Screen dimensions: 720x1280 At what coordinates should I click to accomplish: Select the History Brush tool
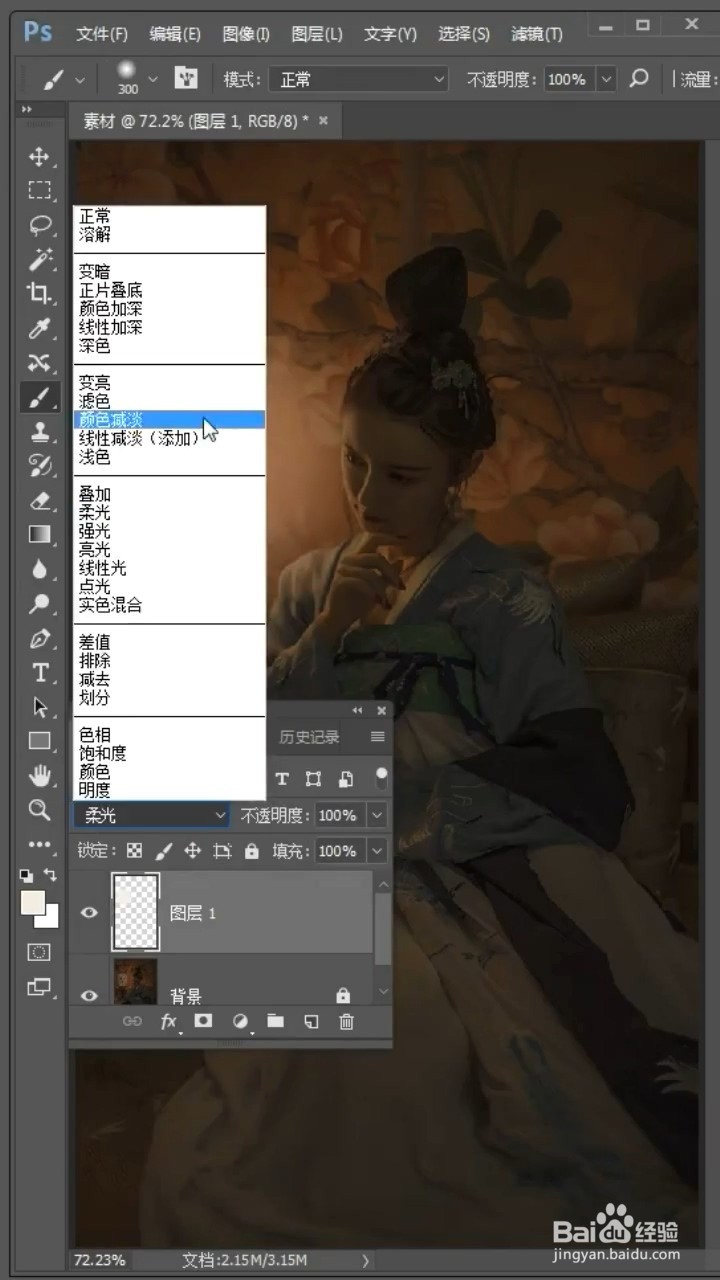point(39,465)
